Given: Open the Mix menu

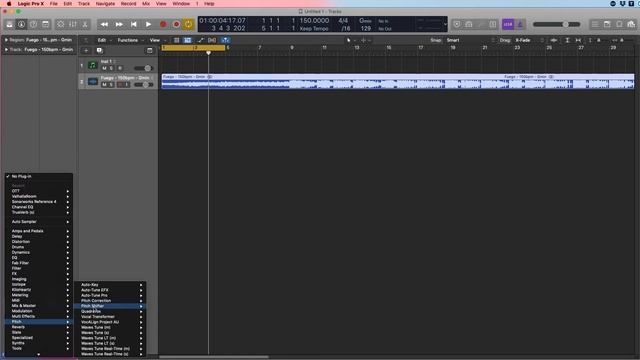Looking at the screenshot, I should pyautogui.click(x=146, y=4).
